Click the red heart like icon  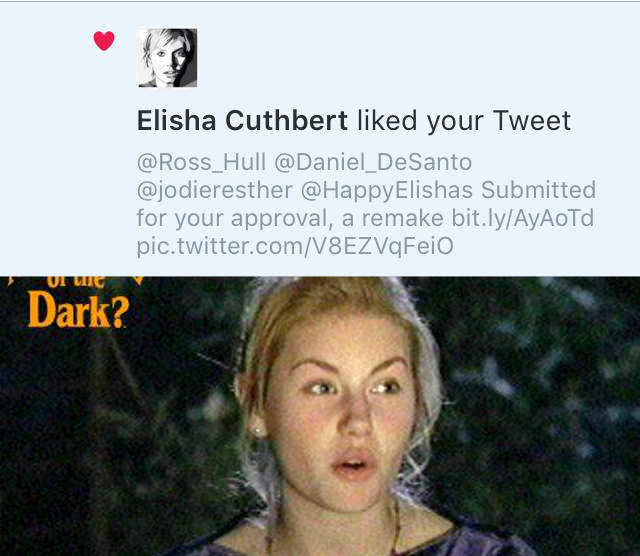[x=104, y=41]
